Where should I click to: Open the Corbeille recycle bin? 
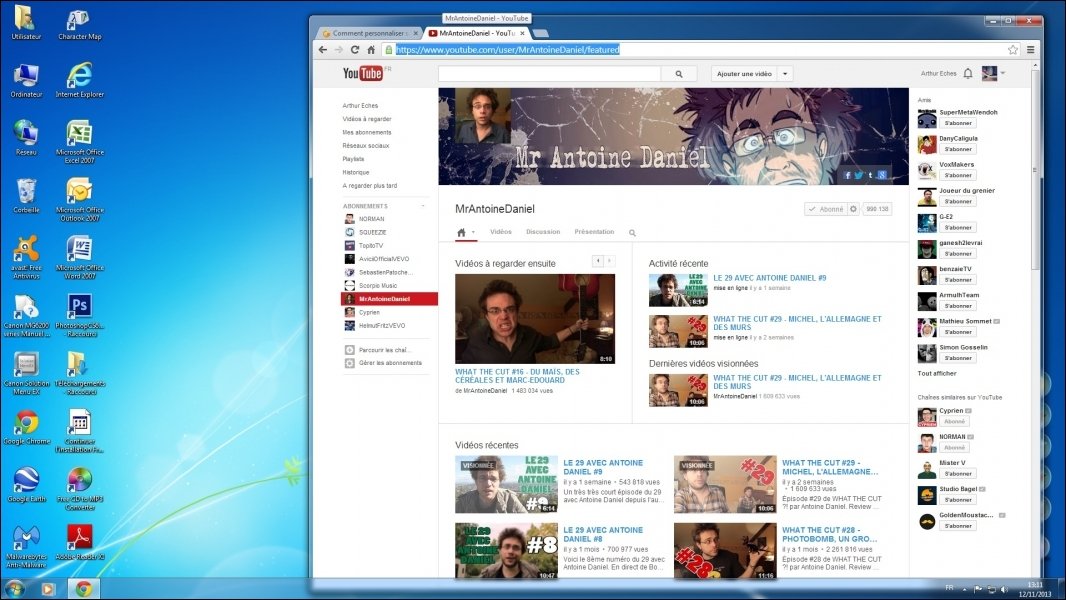tap(26, 195)
